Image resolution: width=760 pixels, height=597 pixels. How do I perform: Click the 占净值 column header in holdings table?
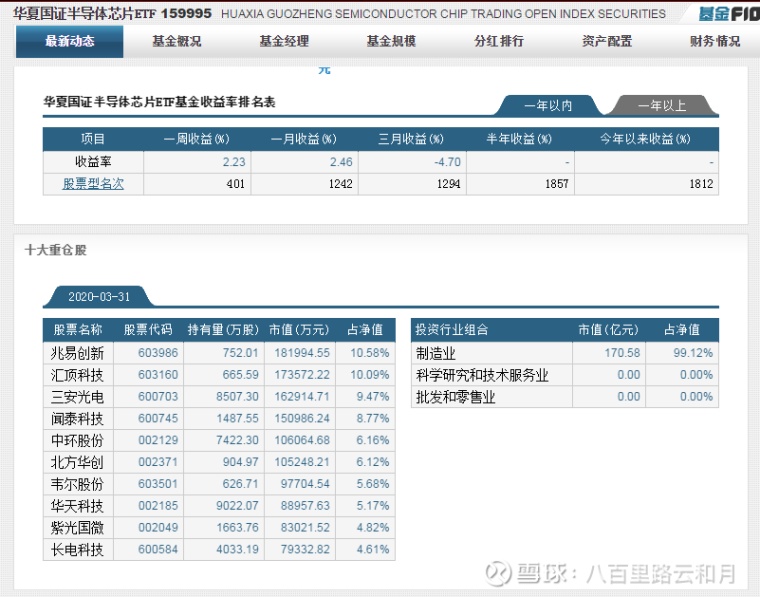tap(366, 330)
